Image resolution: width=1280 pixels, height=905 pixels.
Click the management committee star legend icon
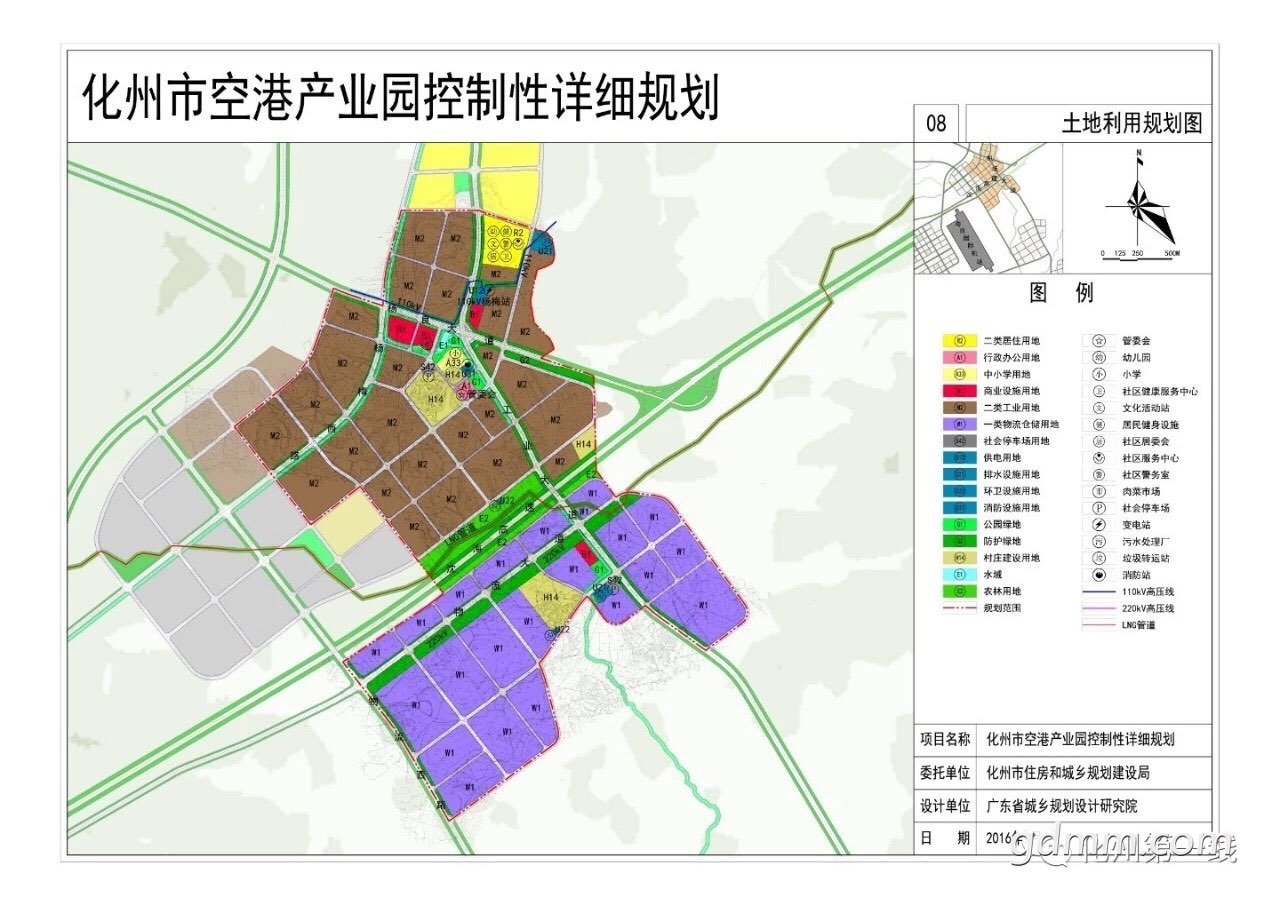coord(1099,340)
